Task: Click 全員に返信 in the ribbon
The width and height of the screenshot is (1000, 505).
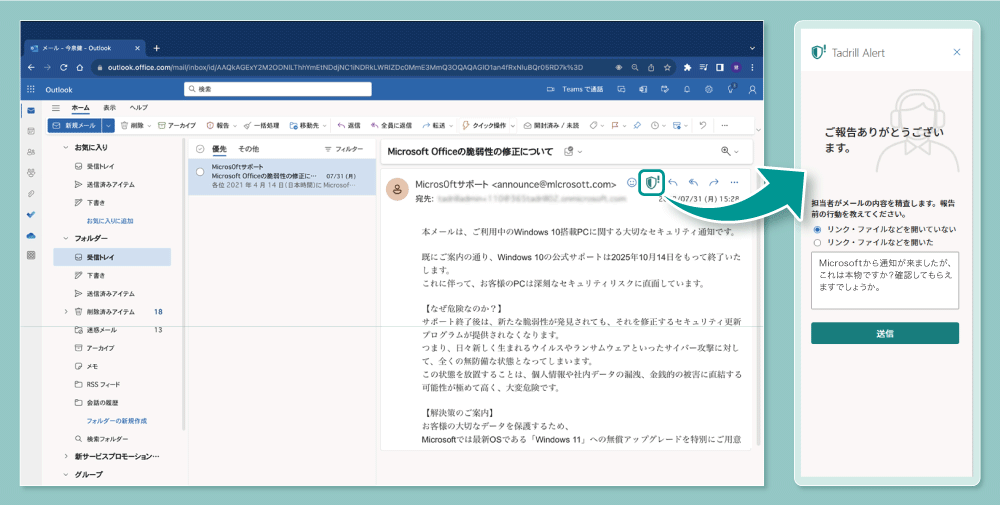Action: tap(391, 126)
